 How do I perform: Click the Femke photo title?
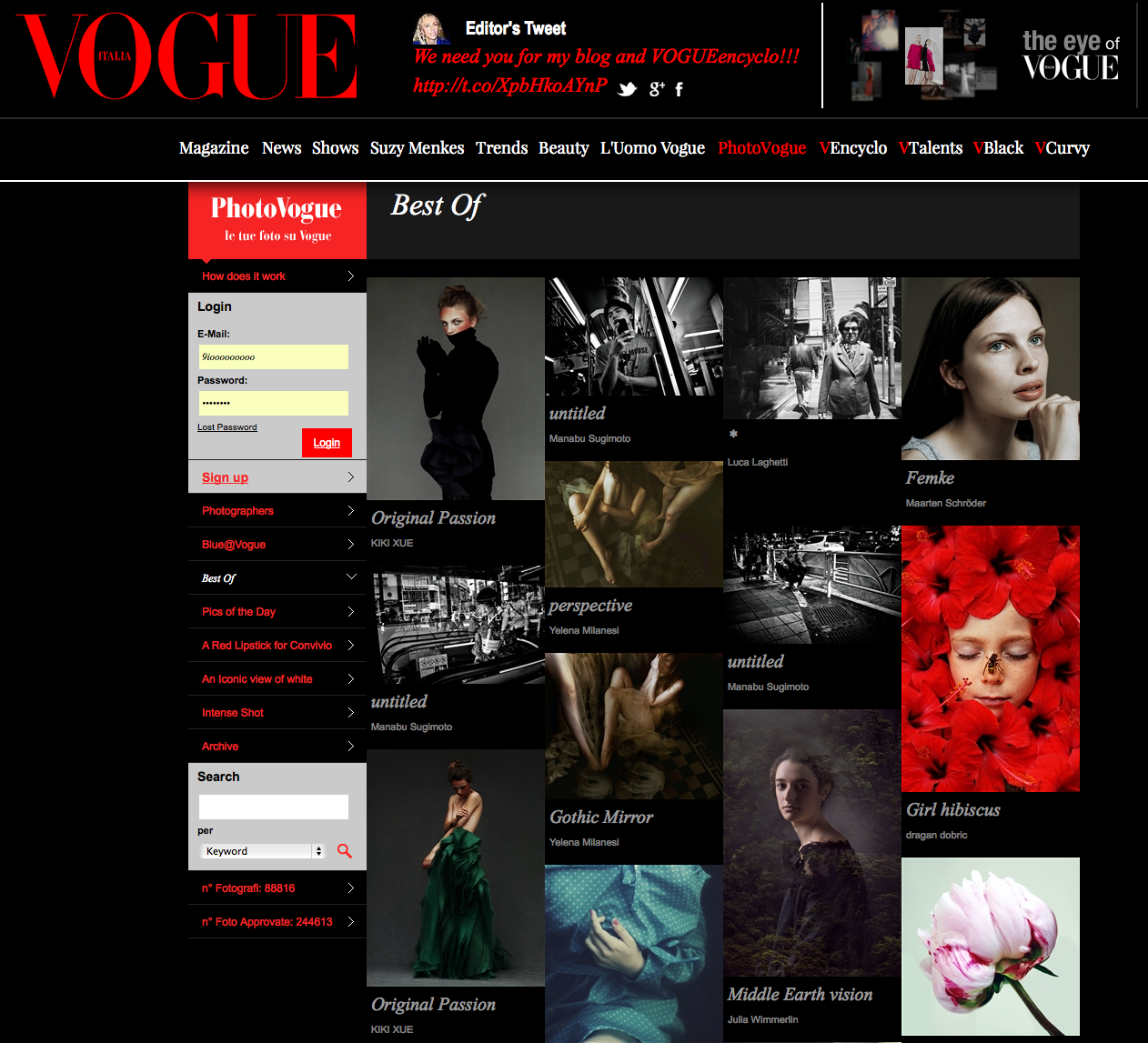[930, 477]
